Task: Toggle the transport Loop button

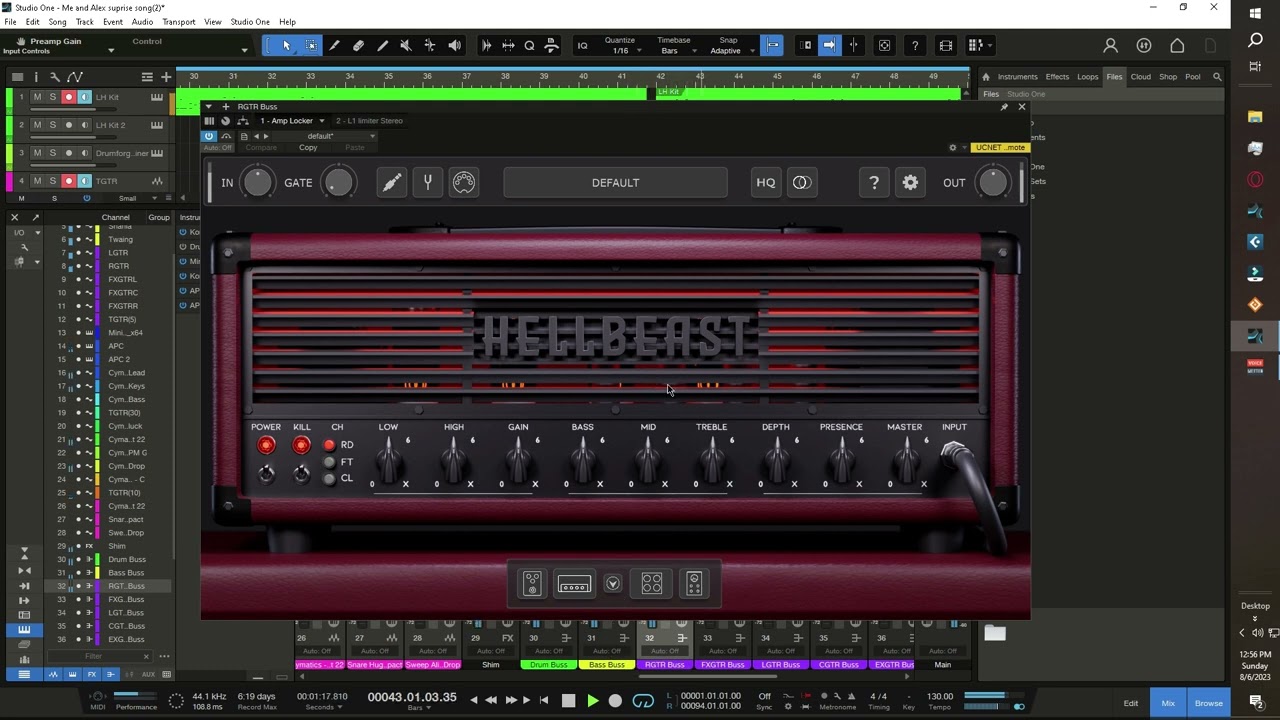Action: point(643,701)
